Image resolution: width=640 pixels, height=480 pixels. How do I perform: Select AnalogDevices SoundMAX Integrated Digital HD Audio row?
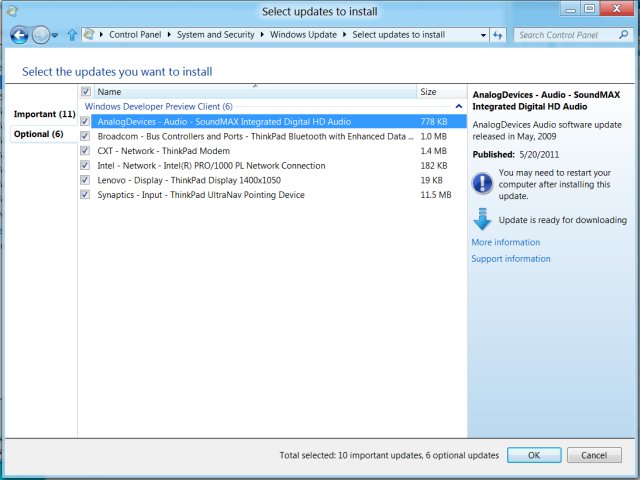(x=279, y=122)
